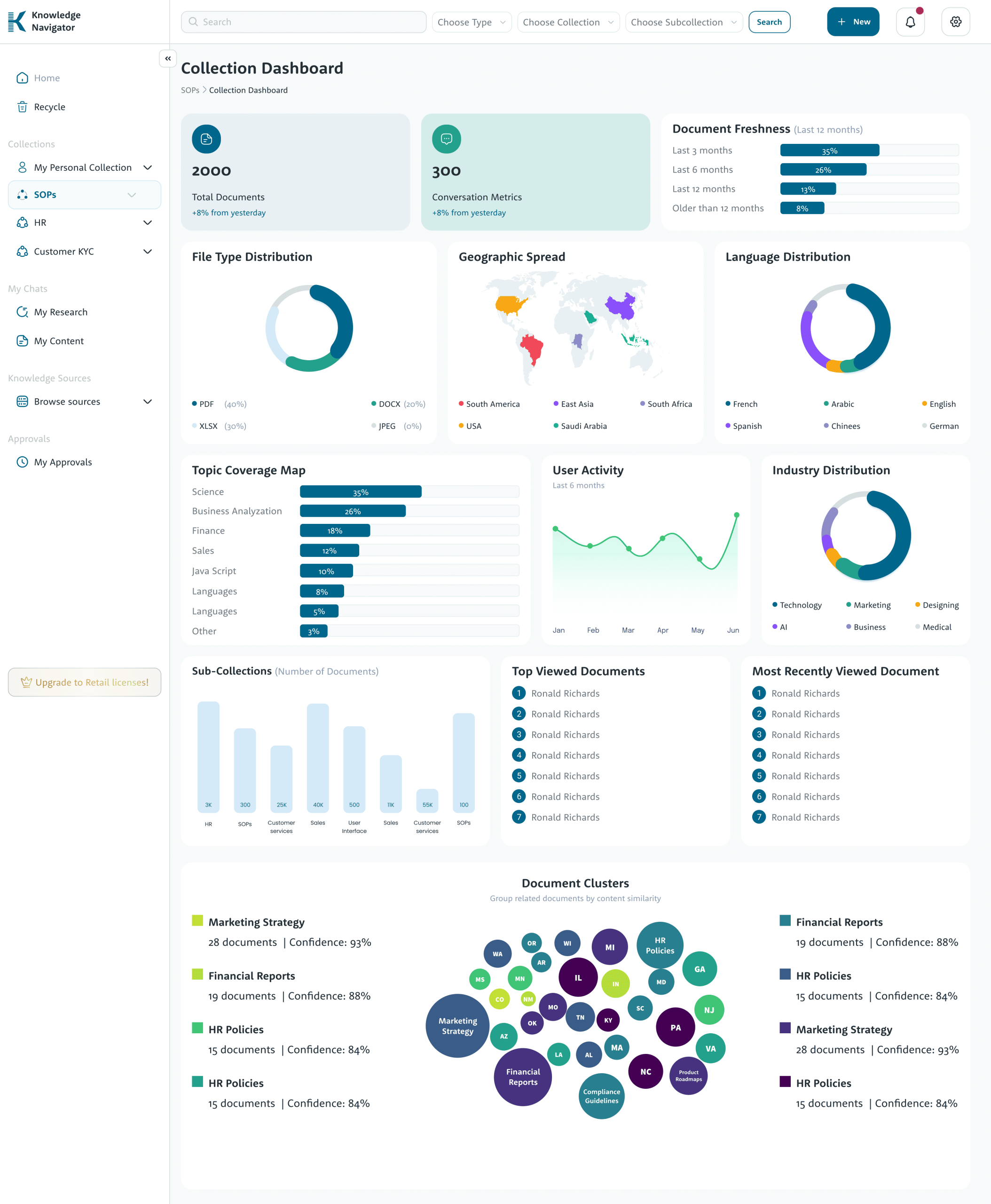The width and height of the screenshot is (991, 1204).
Task: Open Recycle from the sidebar
Action: pos(49,107)
